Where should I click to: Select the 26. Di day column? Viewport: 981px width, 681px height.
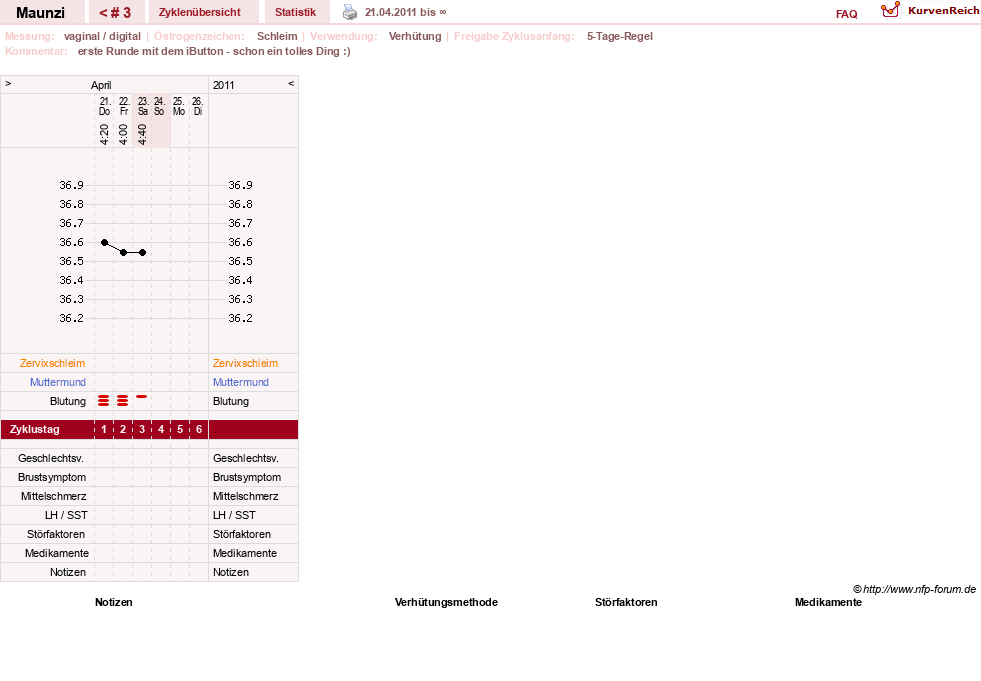click(x=198, y=106)
